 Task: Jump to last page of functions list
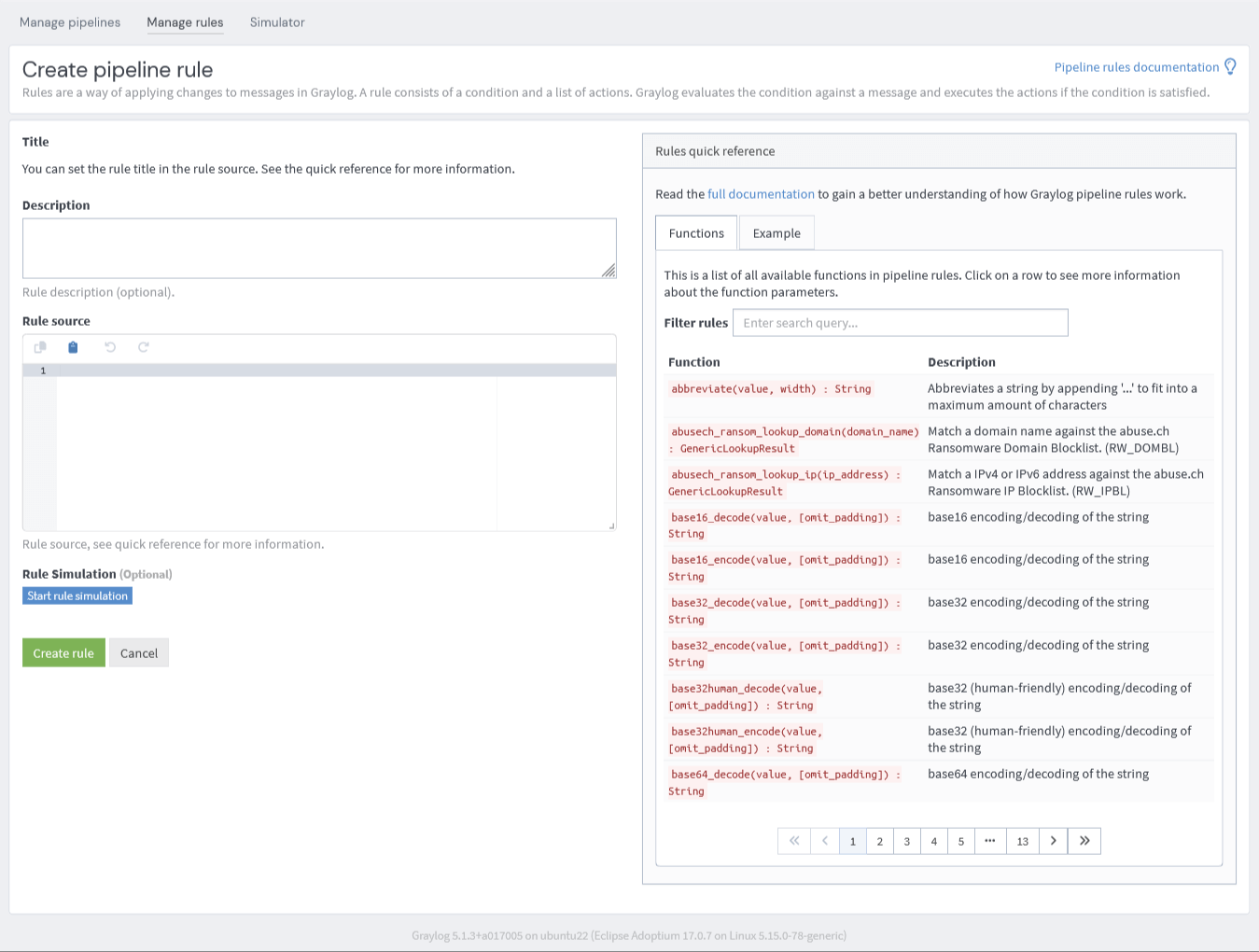(1084, 841)
